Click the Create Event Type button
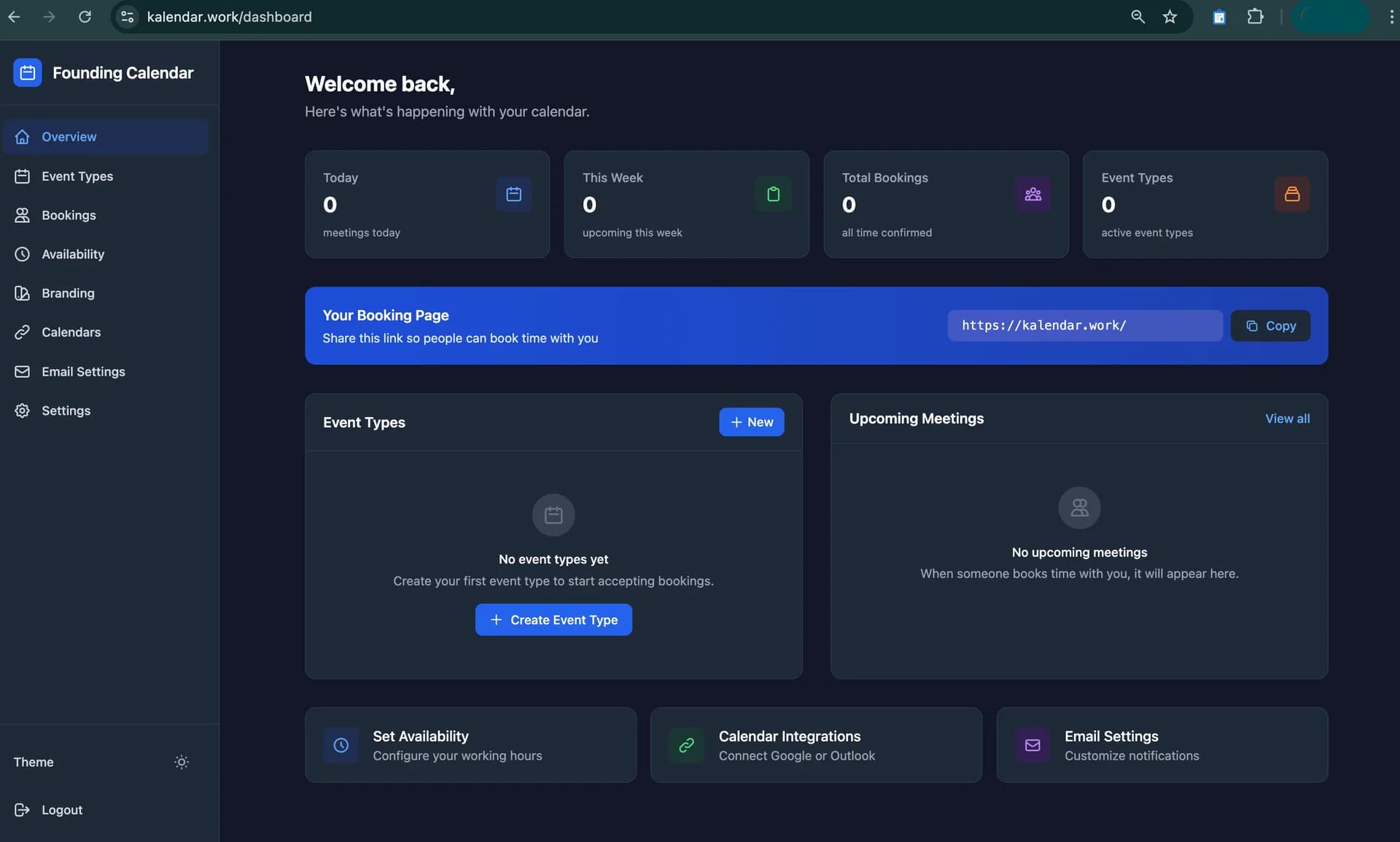 tap(553, 620)
